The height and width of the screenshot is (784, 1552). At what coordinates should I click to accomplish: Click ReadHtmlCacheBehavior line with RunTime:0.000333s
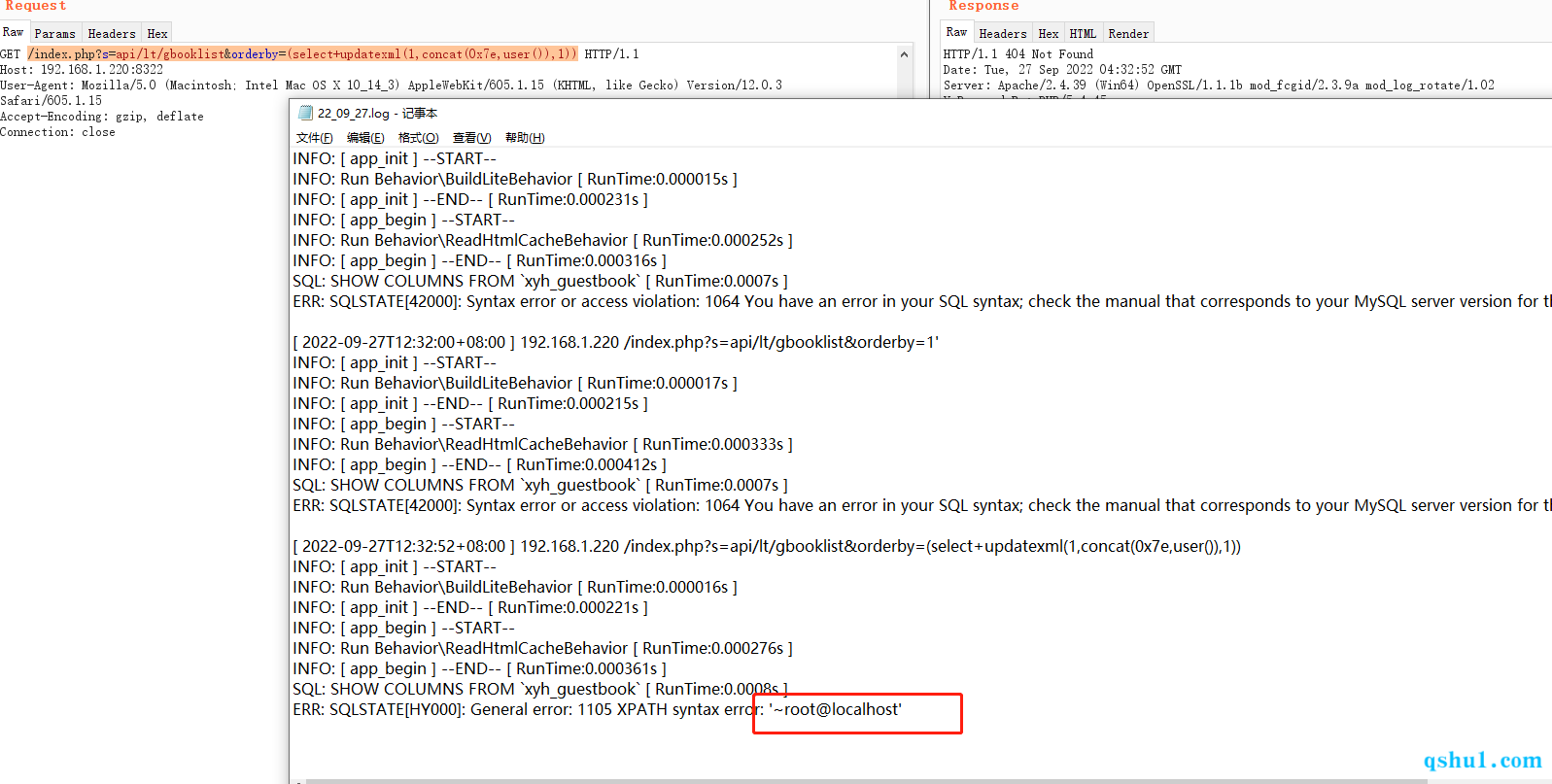coord(542,444)
